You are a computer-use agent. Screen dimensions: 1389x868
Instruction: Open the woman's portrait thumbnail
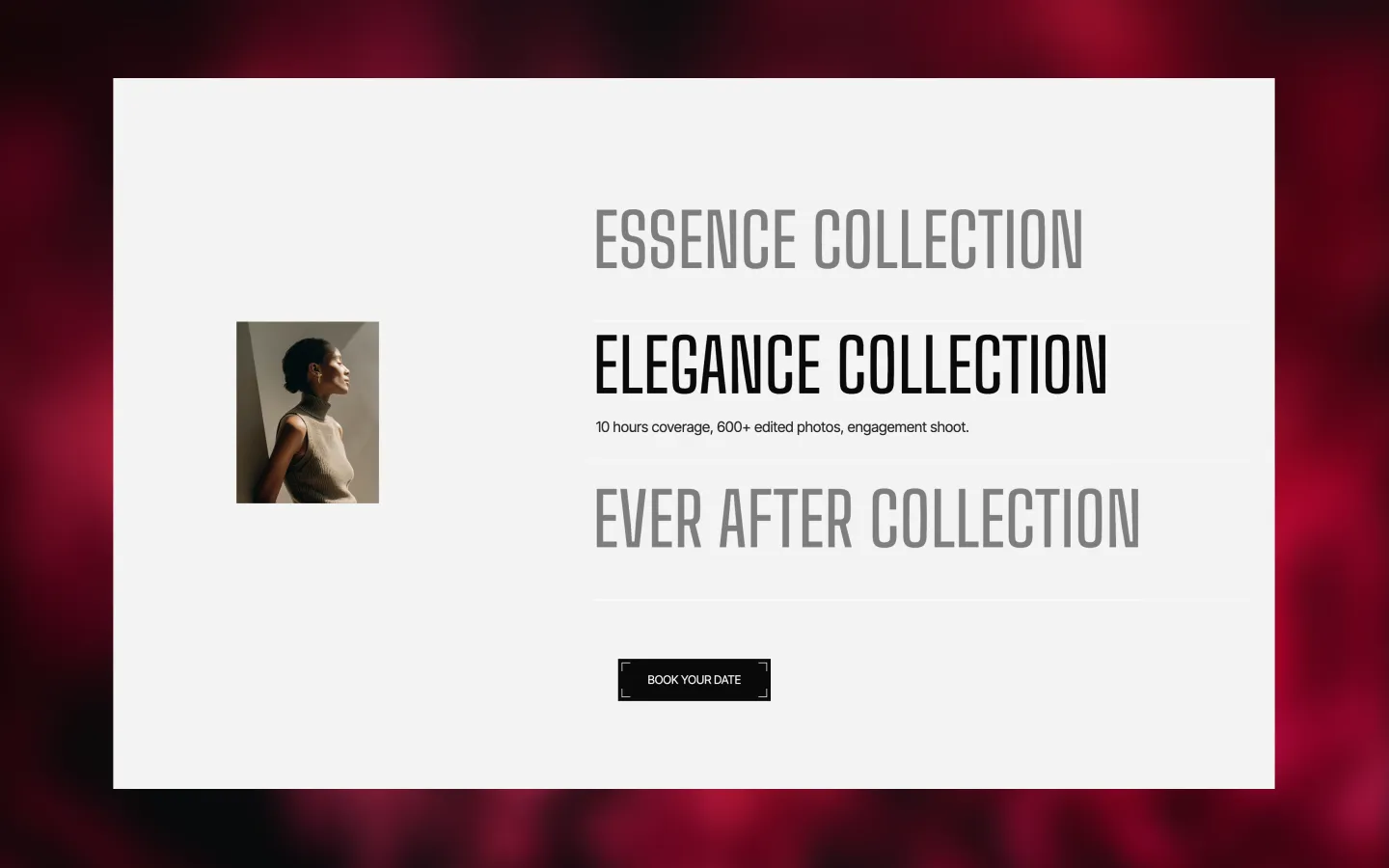pyautogui.click(x=308, y=412)
